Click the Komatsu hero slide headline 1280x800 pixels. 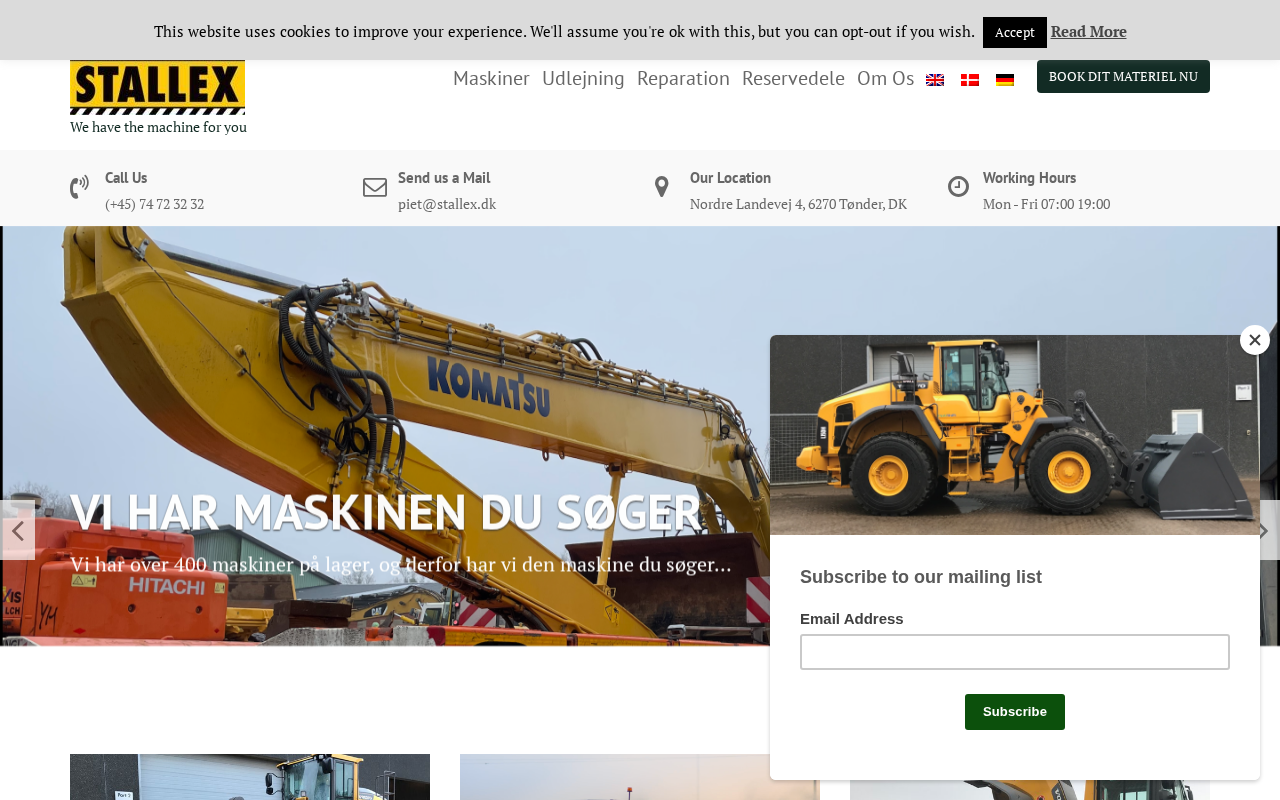point(385,512)
